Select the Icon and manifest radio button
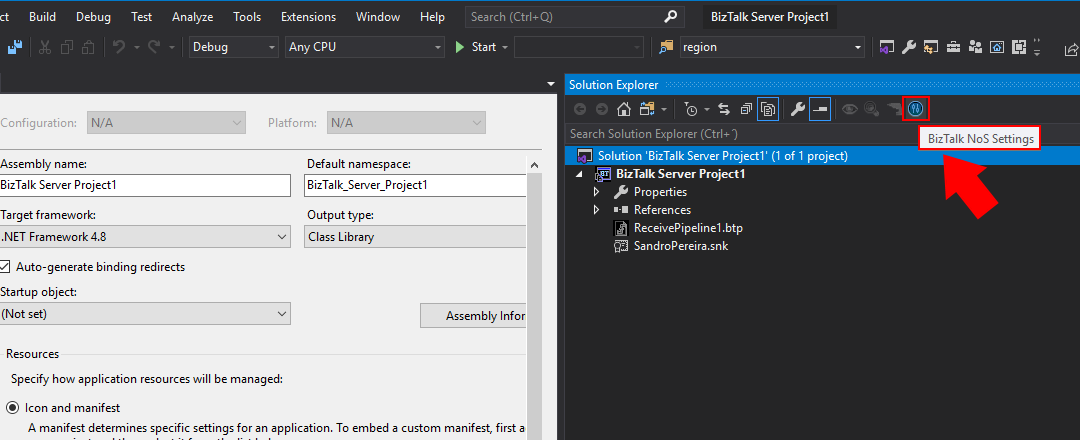Screen dimensions: 1080x440 tap(12, 408)
